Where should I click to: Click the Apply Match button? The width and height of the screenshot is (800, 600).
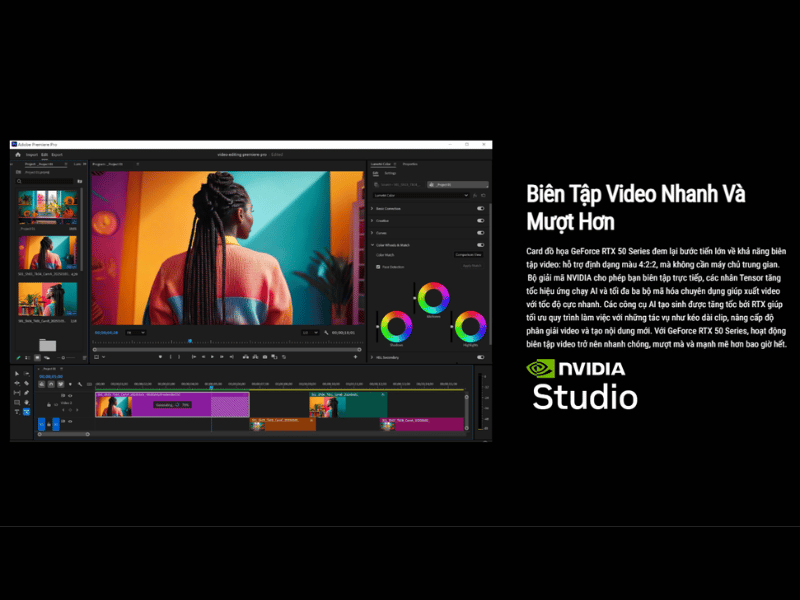(471, 266)
